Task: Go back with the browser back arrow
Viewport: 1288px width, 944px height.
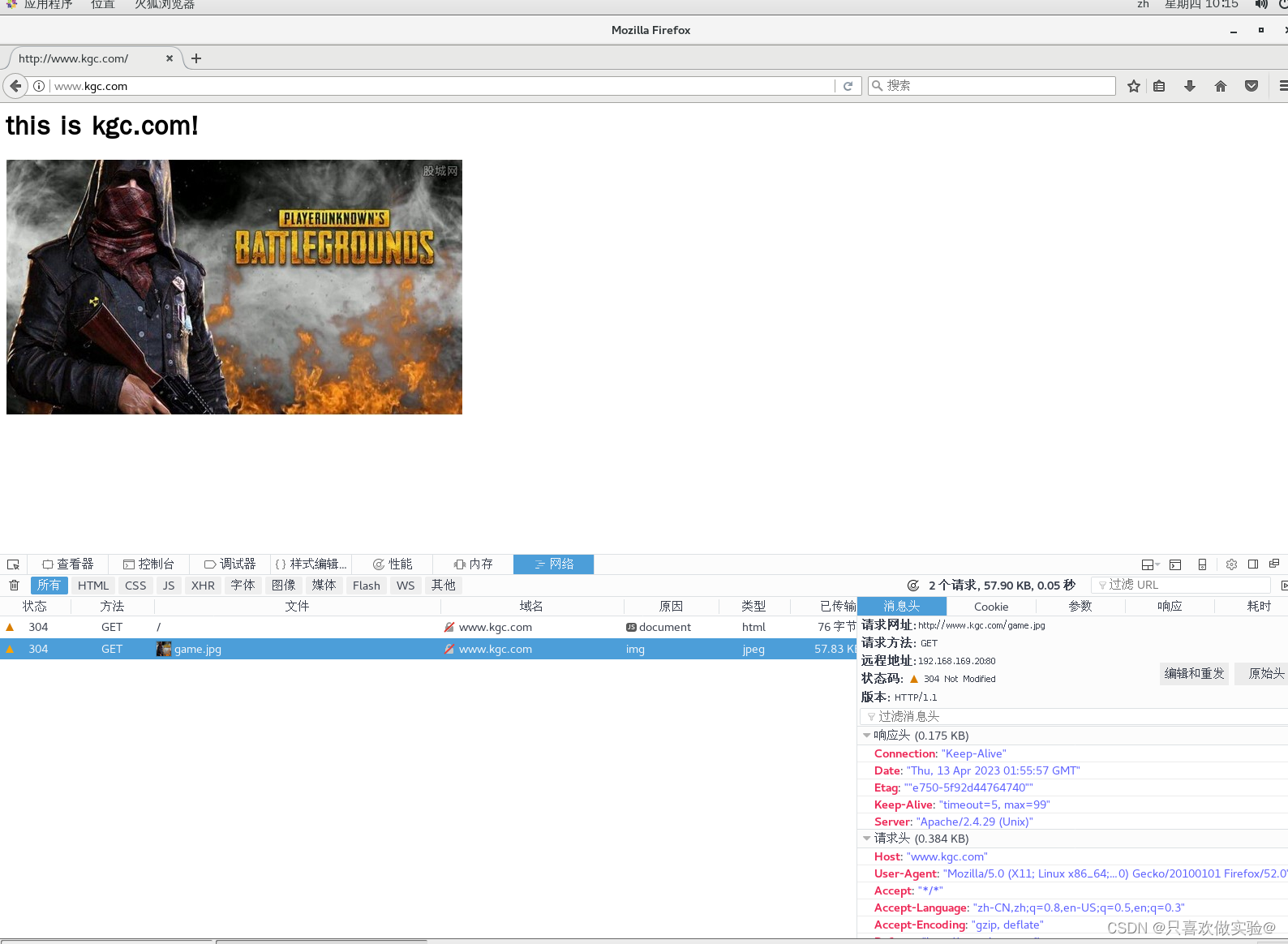Action: [x=15, y=86]
